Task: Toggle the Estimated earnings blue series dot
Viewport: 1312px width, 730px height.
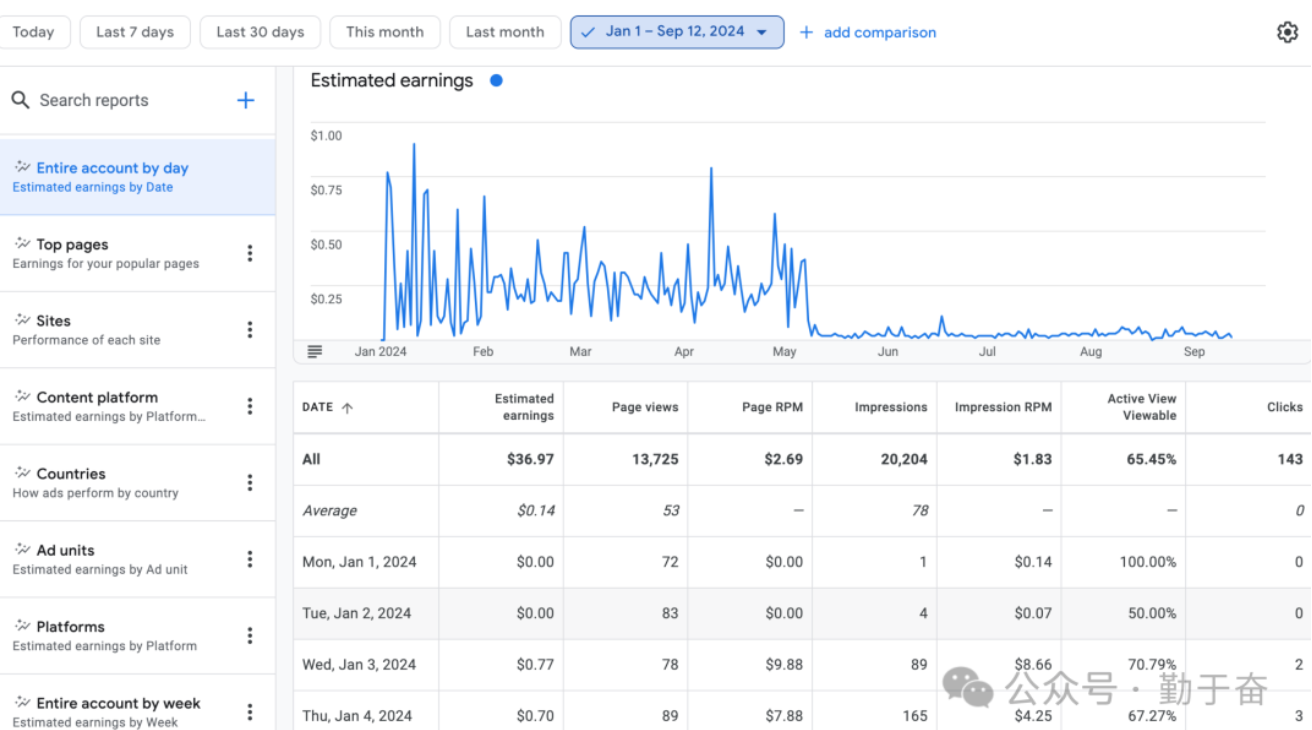Action: [496, 81]
